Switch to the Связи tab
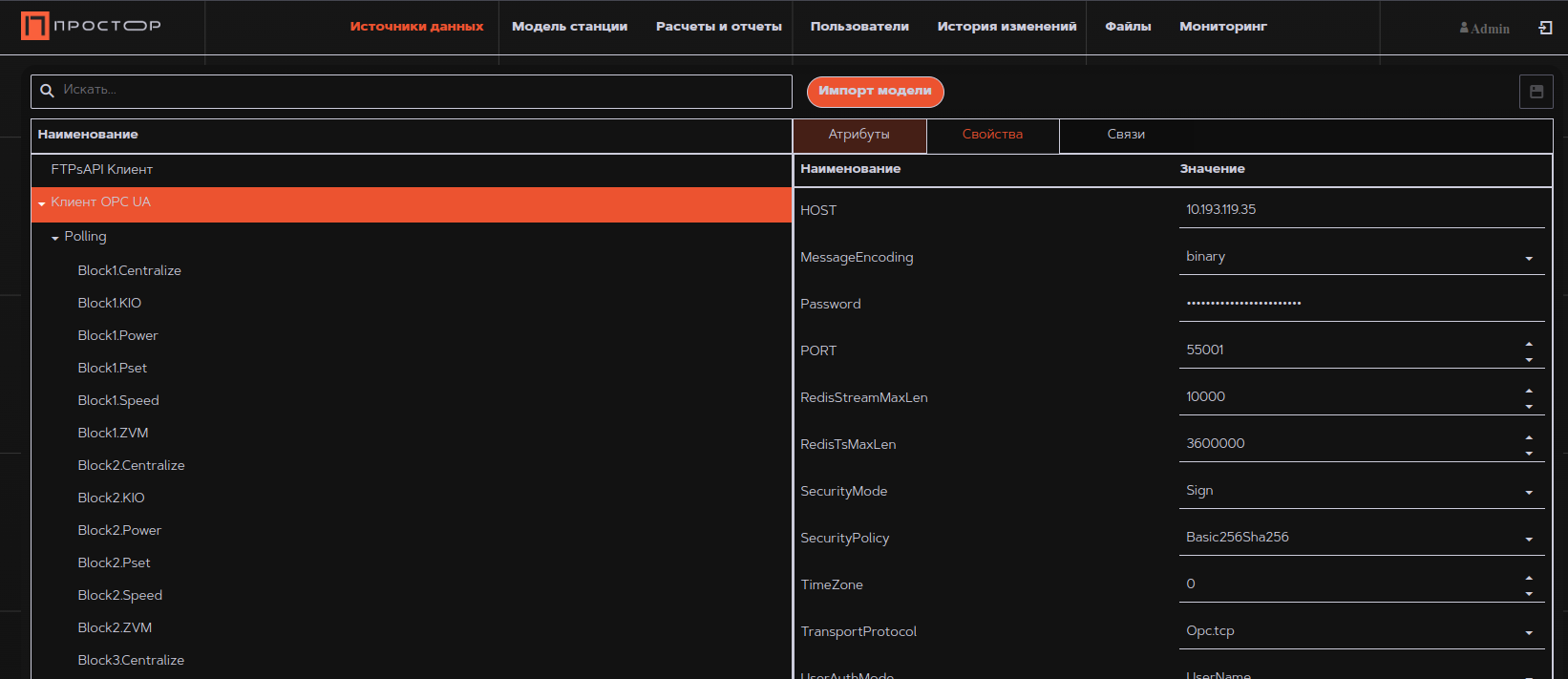Viewport: 1568px width, 679px height. tap(1126, 135)
